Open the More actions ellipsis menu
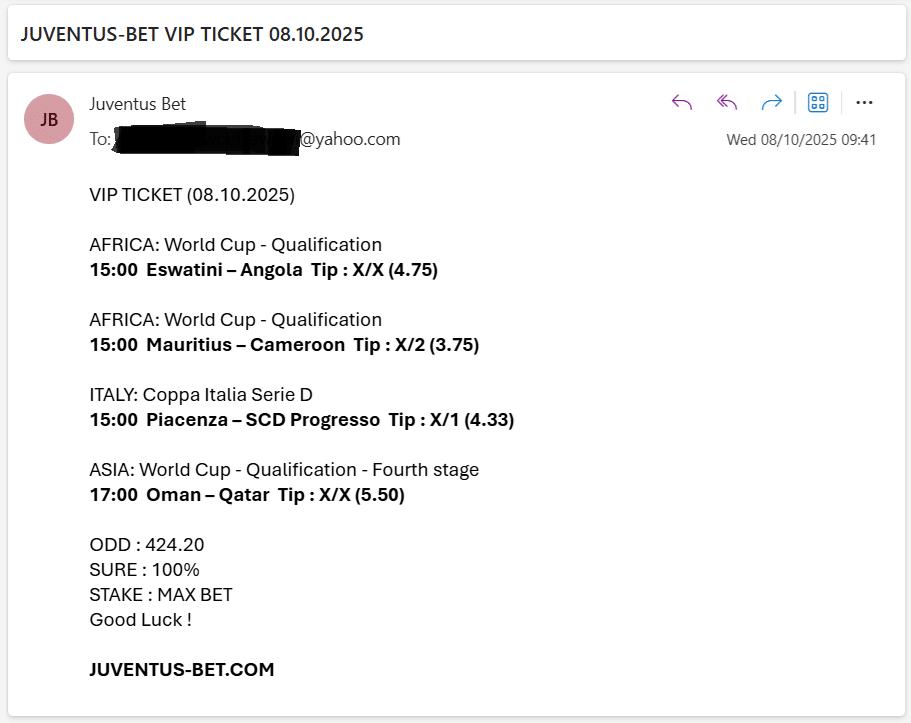This screenshot has width=911, height=723. 865,103
